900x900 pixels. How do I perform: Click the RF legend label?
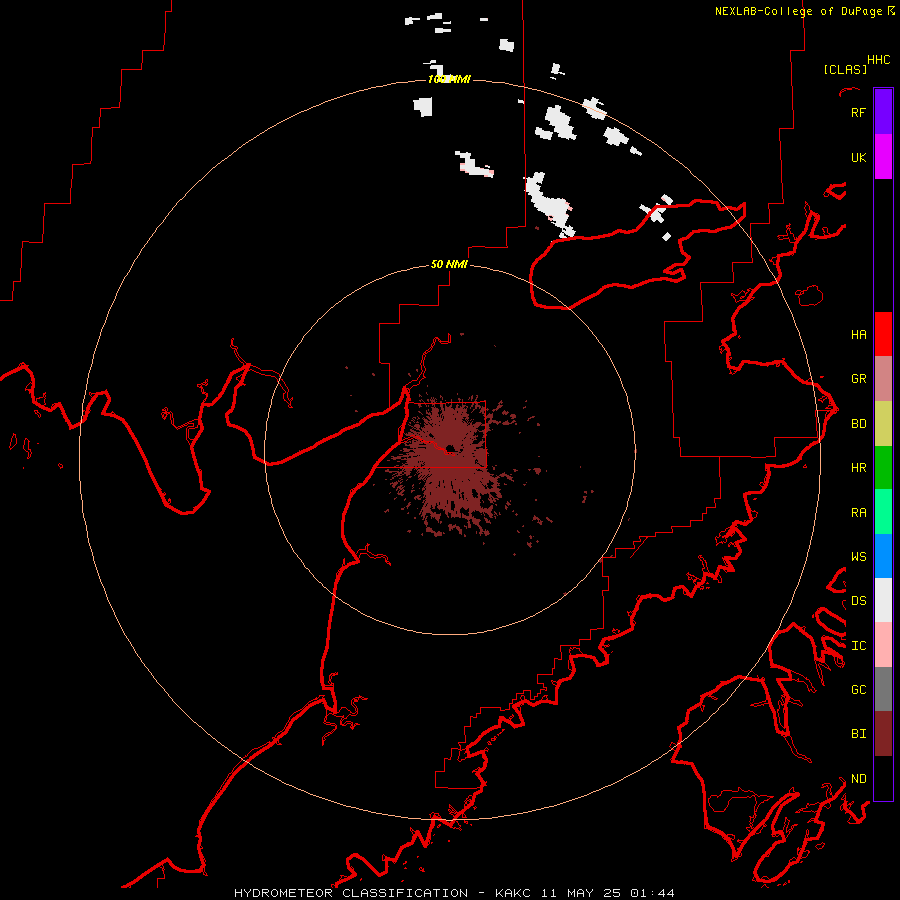pos(858,112)
